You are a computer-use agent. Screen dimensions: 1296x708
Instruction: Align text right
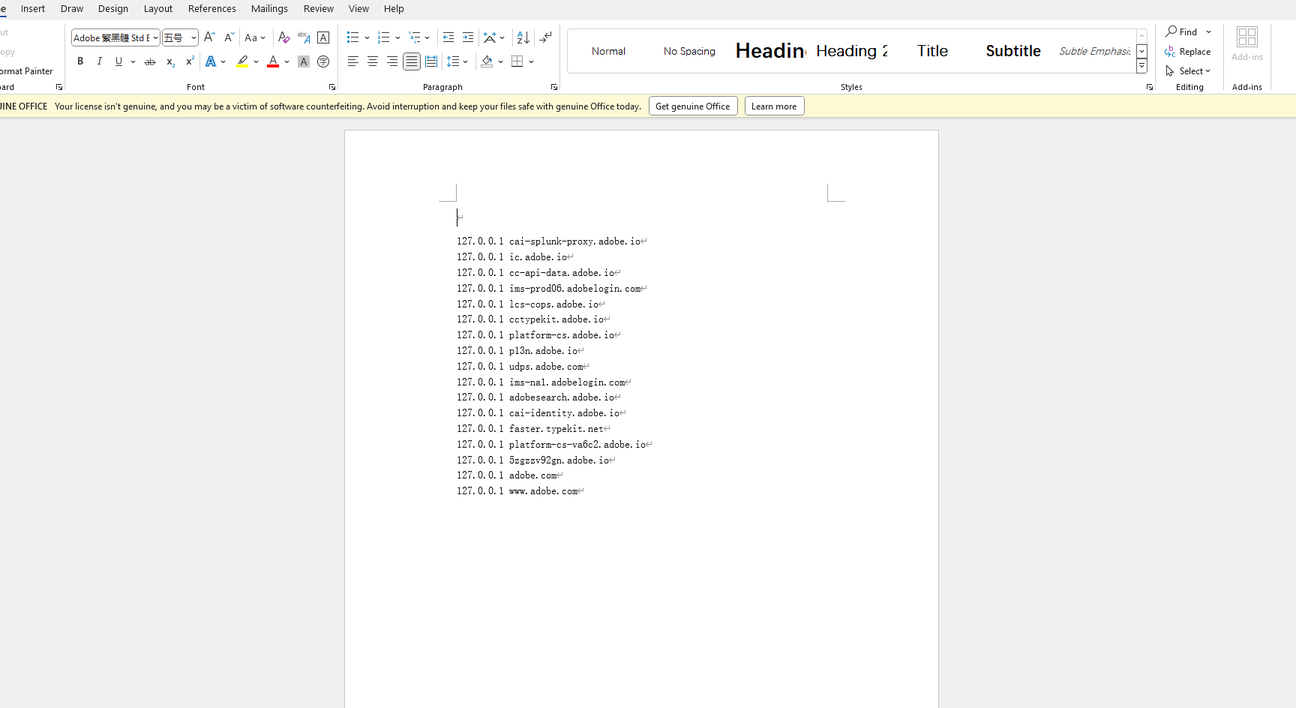392,62
